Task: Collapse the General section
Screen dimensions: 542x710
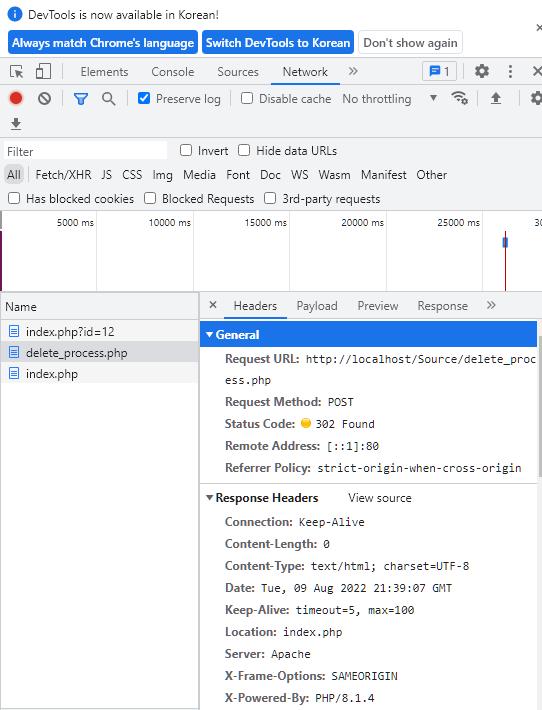Action: (x=209, y=335)
